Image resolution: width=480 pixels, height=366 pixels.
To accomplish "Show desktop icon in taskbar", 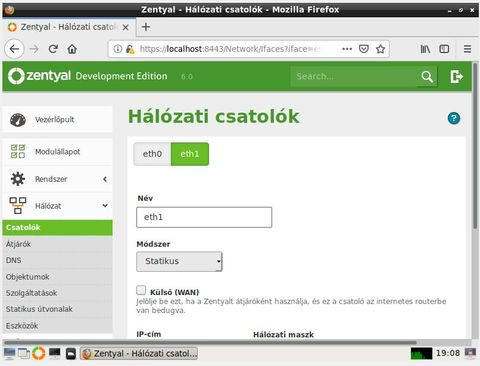I will (x=9, y=353).
